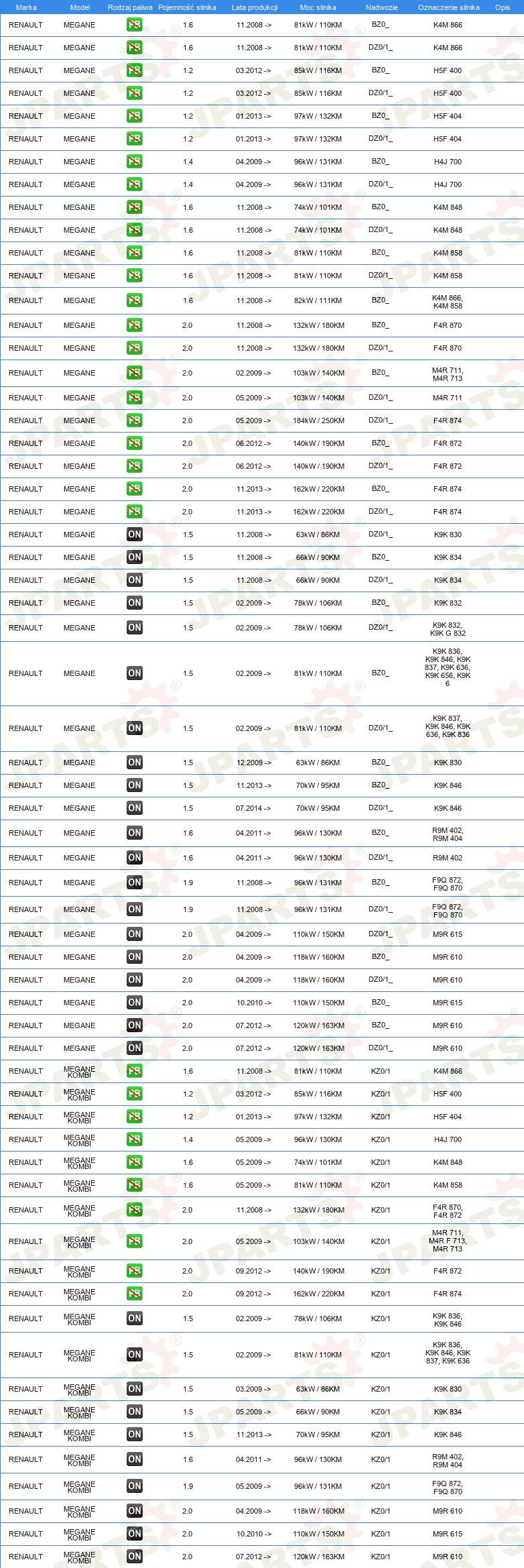524x1568 pixels.
Task: Select the '12.2009 ->' production date cell
Action: point(253,763)
